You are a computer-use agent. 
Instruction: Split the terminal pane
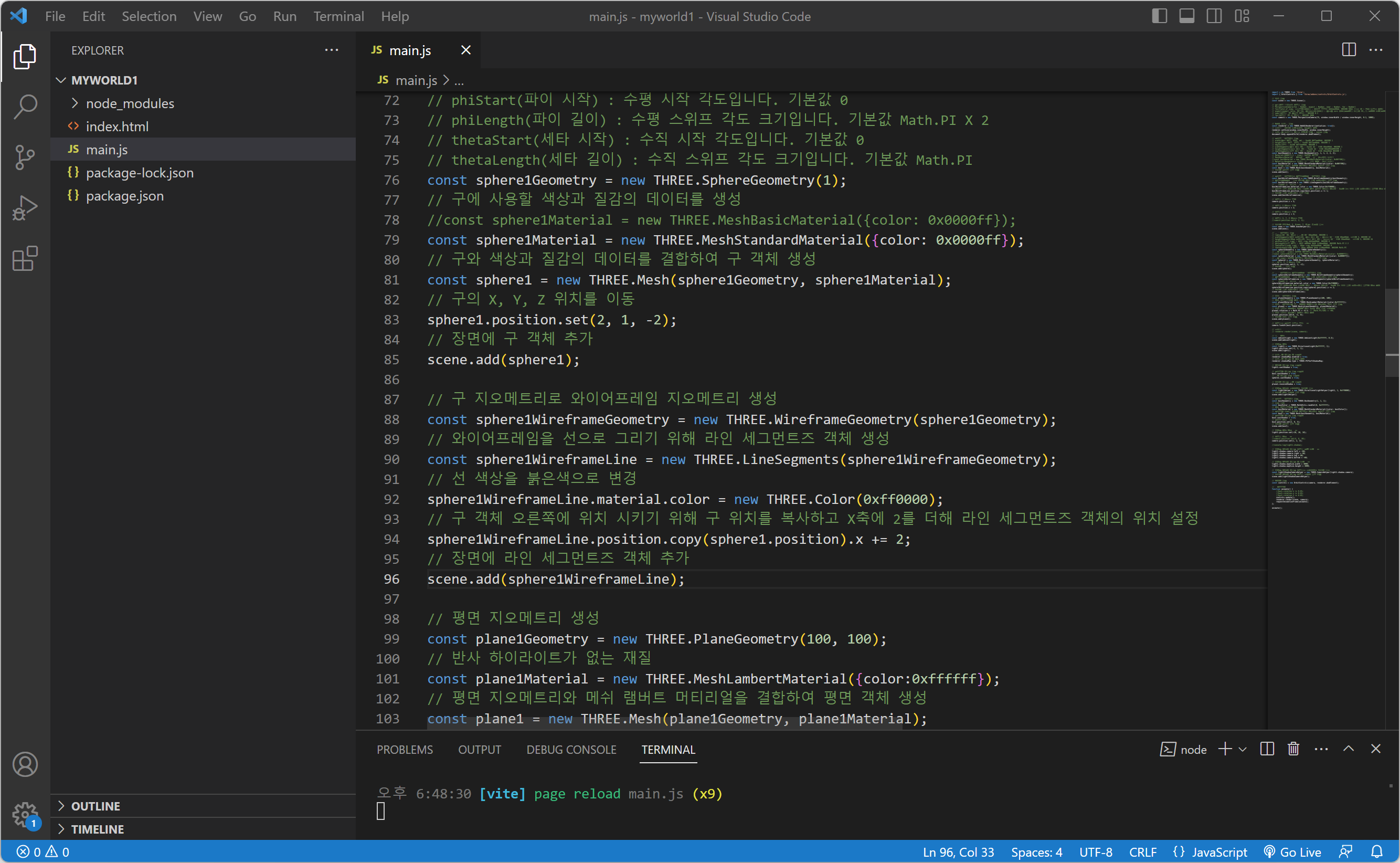tap(1267, 749)
